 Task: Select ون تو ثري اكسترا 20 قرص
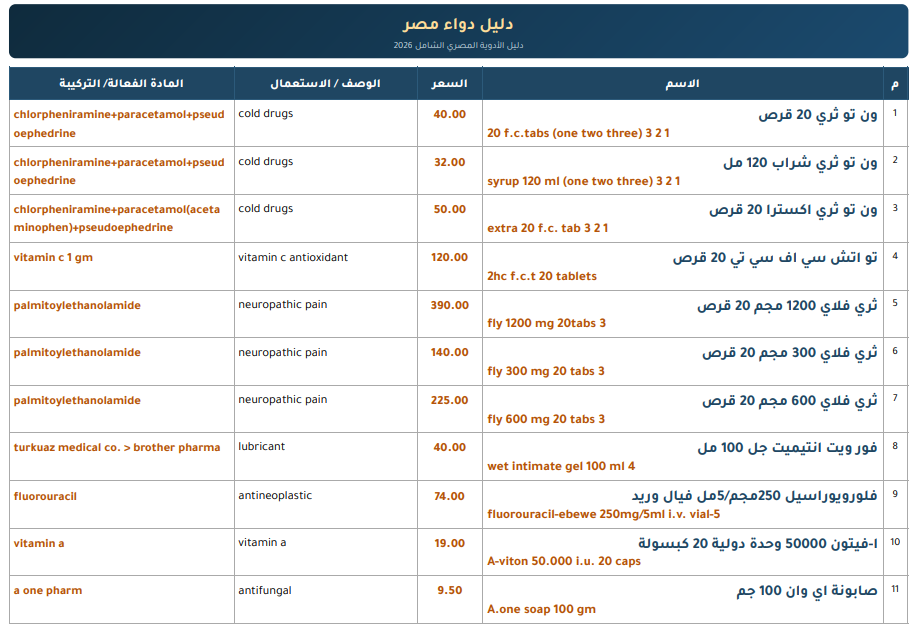click(x=793, y=210)
